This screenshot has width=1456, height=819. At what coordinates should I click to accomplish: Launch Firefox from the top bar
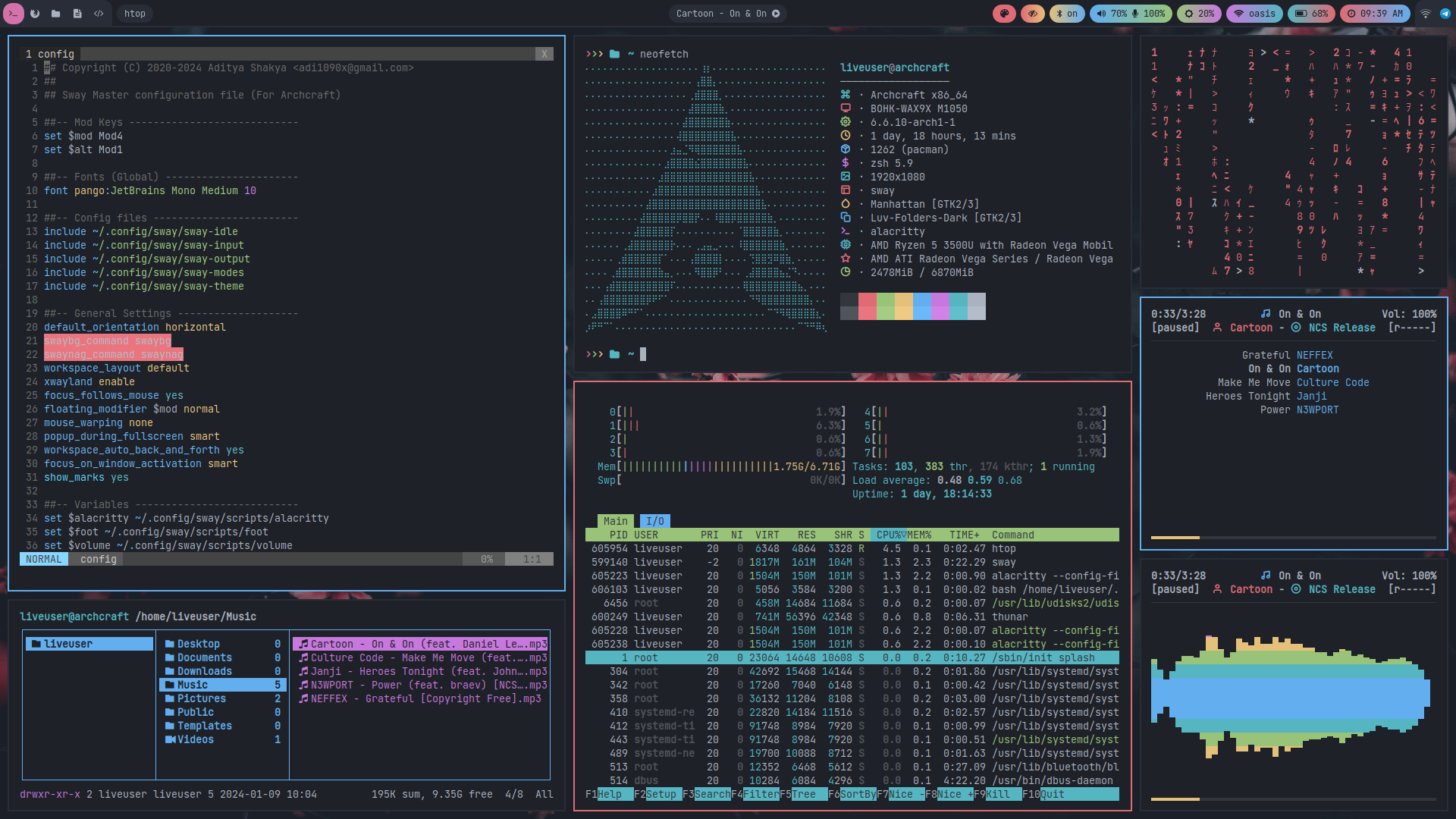[x=35, y=14]
